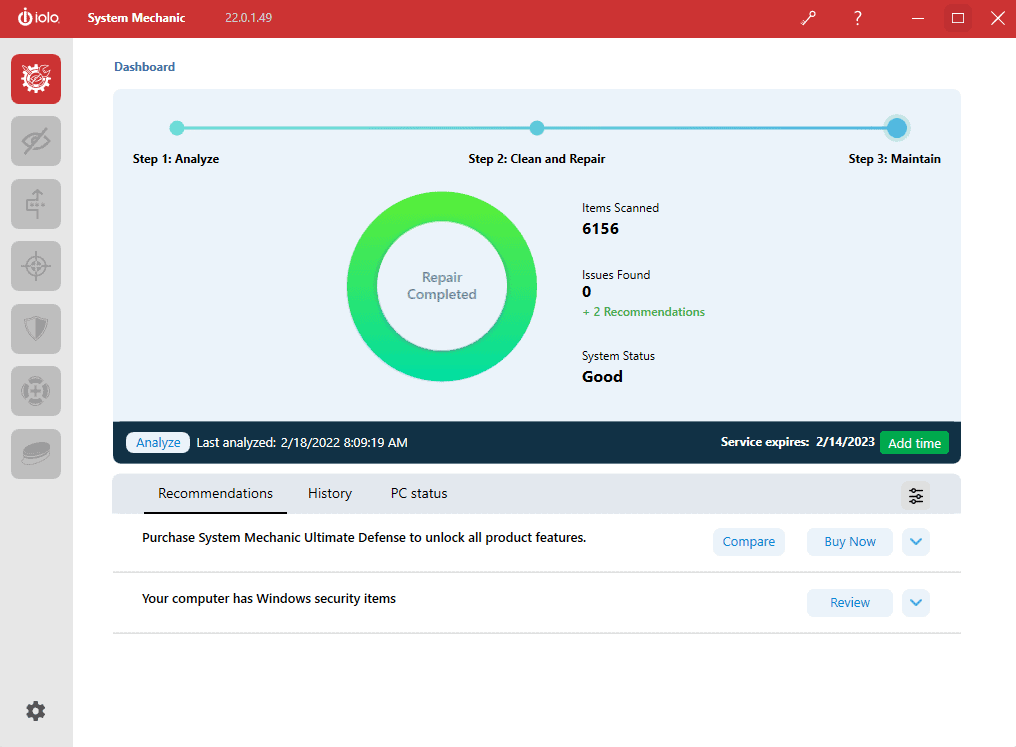Viewport: 1016px width, 747px height.
Task: Expand the Windows security items chevron
Action: [915, 603]
